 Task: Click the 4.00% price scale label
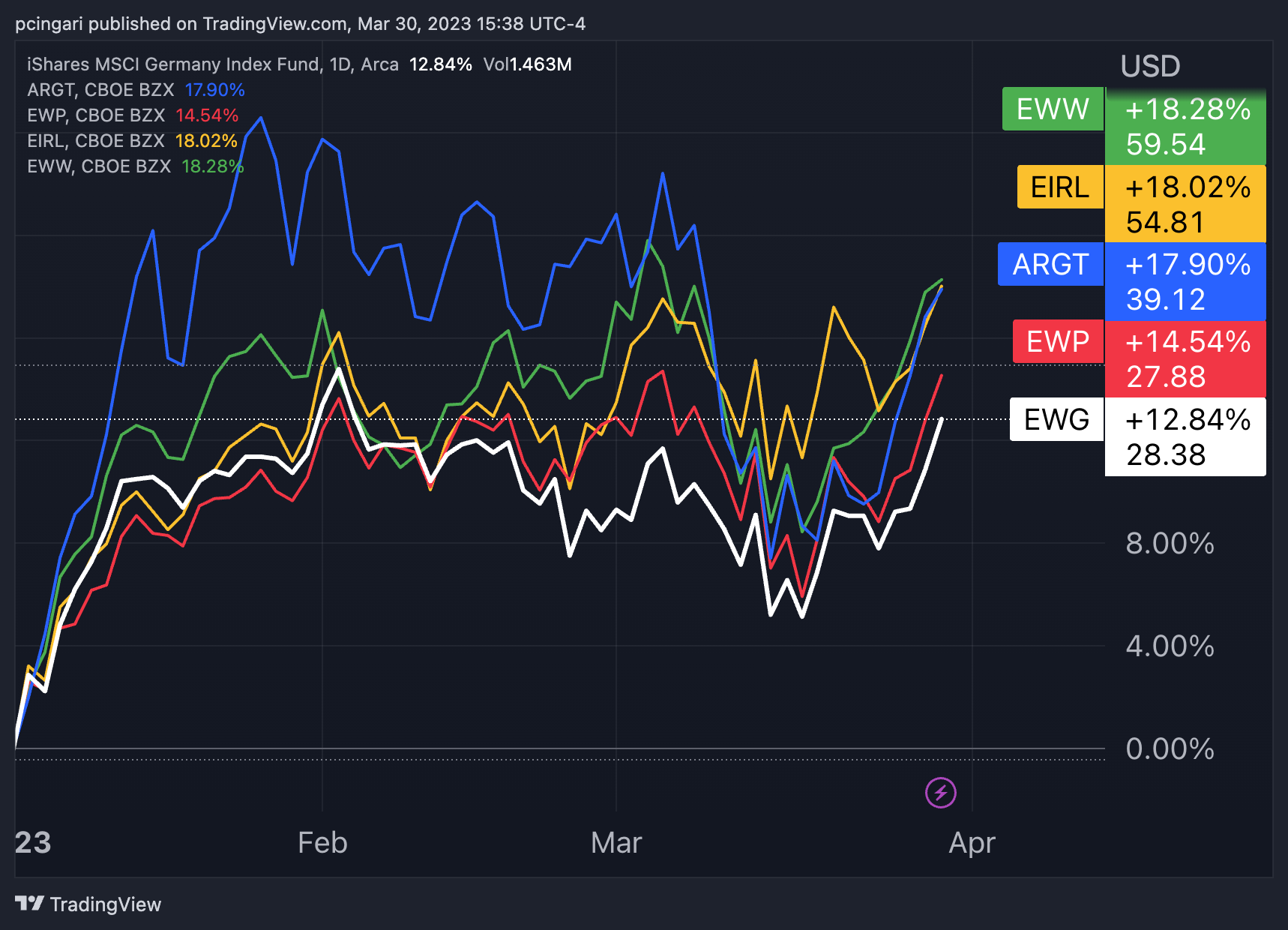(x=1170, y=646)
